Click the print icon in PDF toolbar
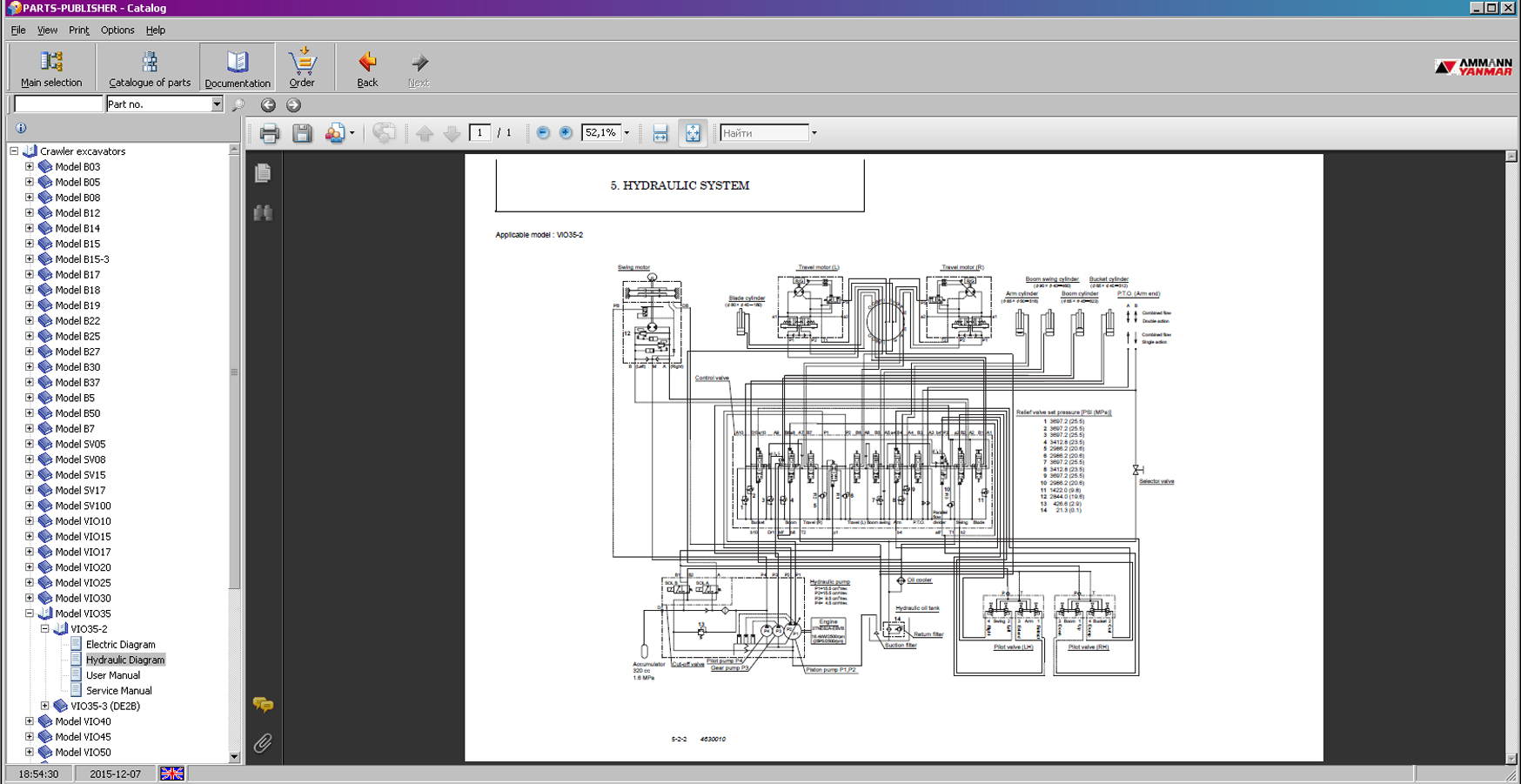 (x=269, y=133)
